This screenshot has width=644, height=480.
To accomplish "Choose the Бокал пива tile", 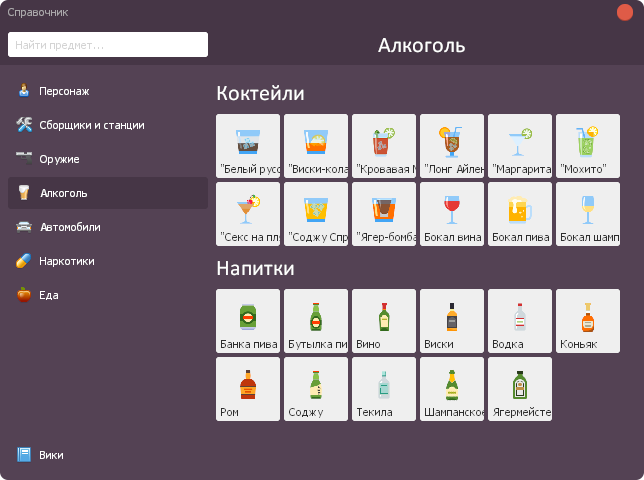I will click(520, 214).
